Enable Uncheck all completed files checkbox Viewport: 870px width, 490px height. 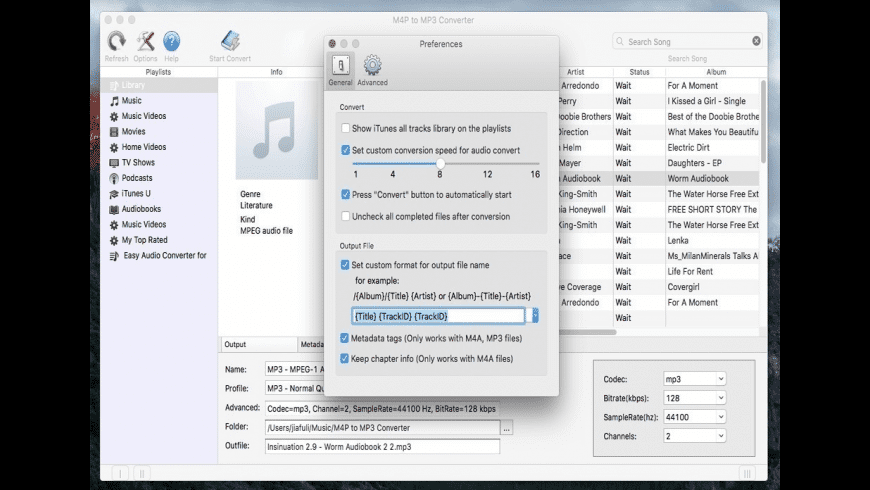pyautogui.click(x=346, y=216)
